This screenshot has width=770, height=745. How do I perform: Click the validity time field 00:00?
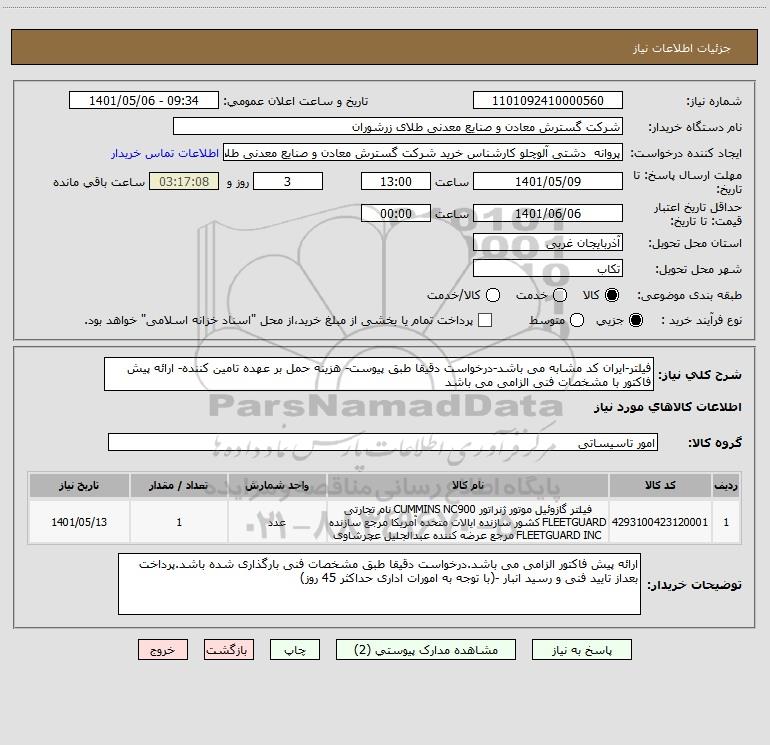[396, 213]
